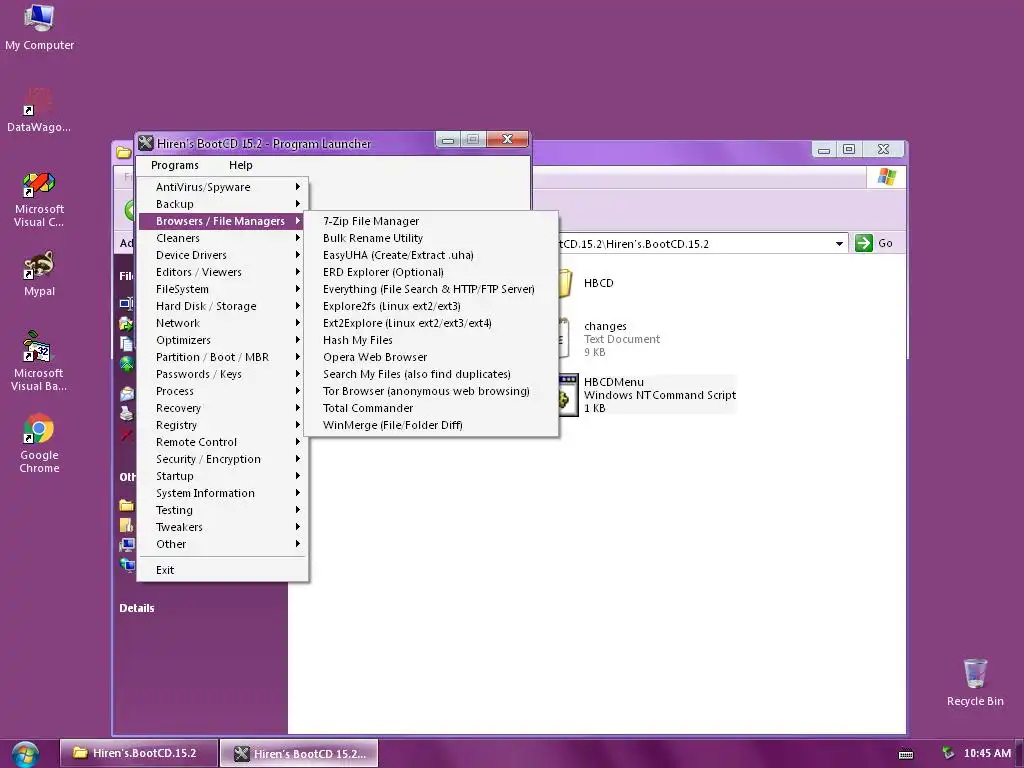The height and width of the screenshot is (768, 1024).
Task: Launch ERD Explorer (Optional)
Action: click(x=431, y=272)
